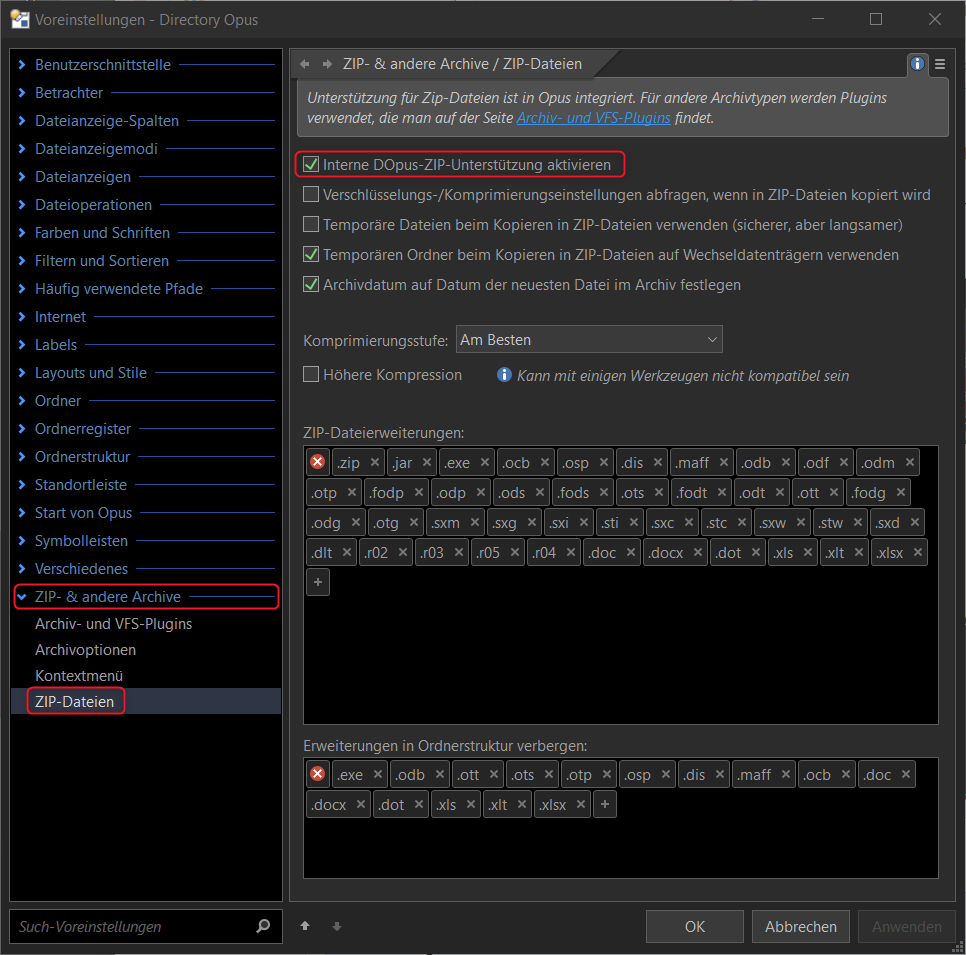
Task: Select the Labels category
Action: (x=56, y=345)
